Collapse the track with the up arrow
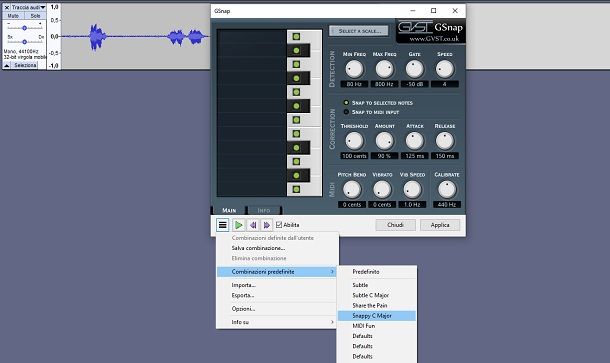 [7, 65]
